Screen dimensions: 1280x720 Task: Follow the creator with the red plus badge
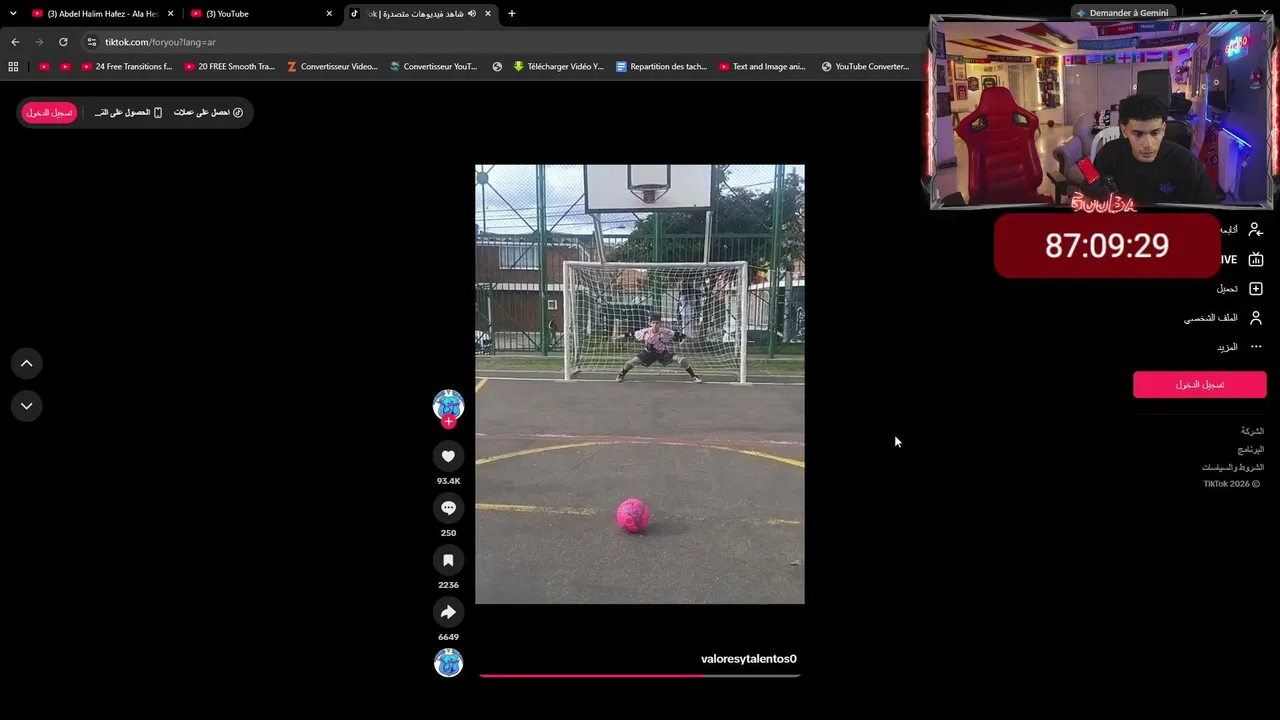448,422
